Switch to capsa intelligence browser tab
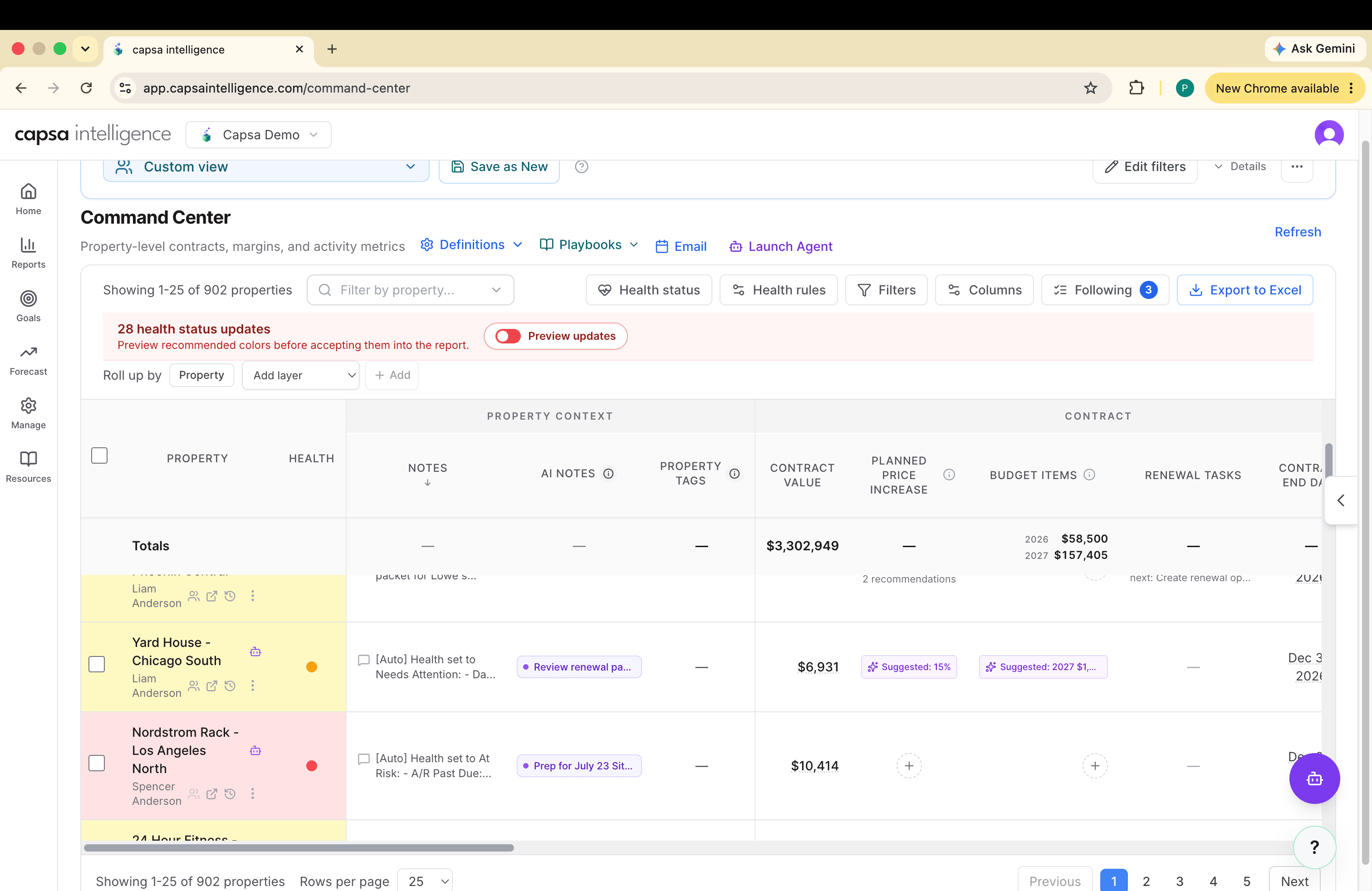 point(209,49)
